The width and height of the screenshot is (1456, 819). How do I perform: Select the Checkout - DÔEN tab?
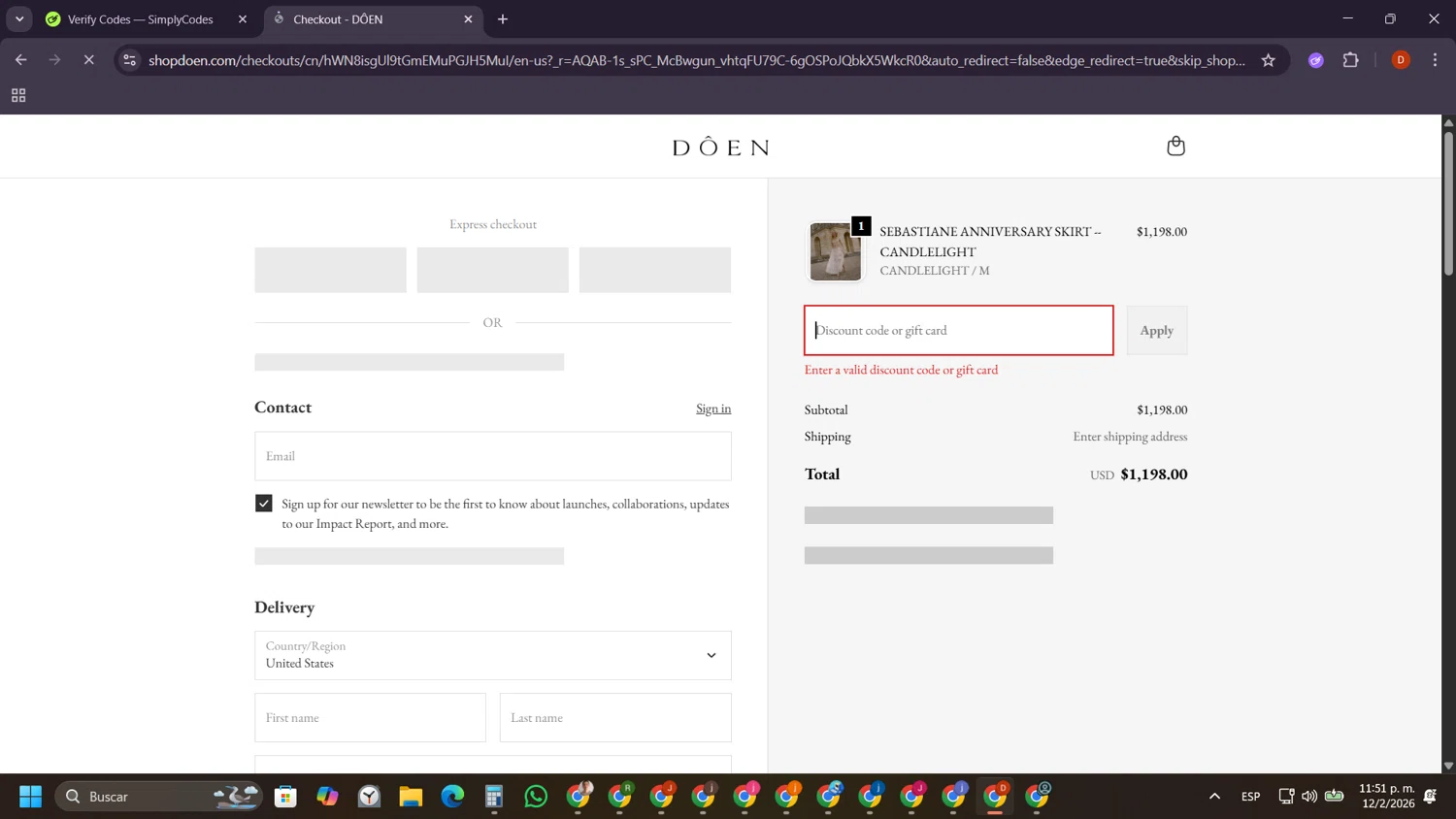(373, 19)
